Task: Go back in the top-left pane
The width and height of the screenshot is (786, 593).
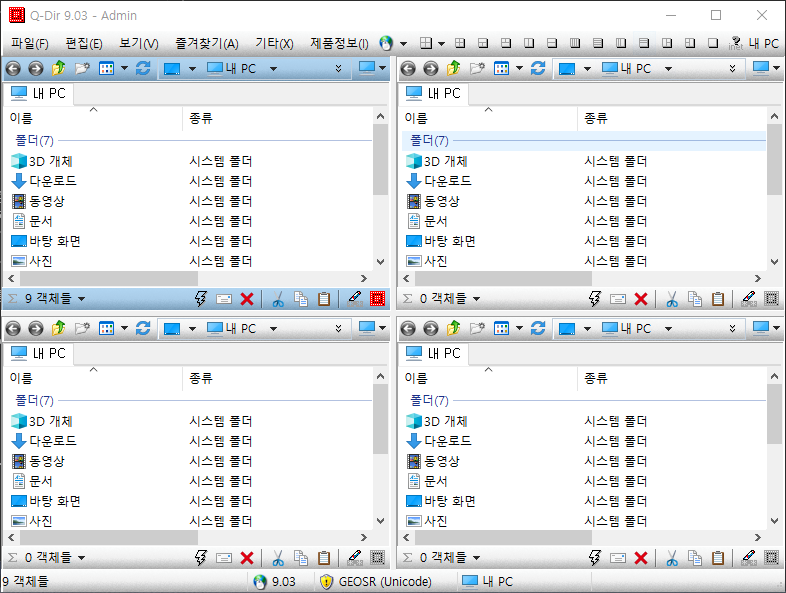Action: point(14,68)
